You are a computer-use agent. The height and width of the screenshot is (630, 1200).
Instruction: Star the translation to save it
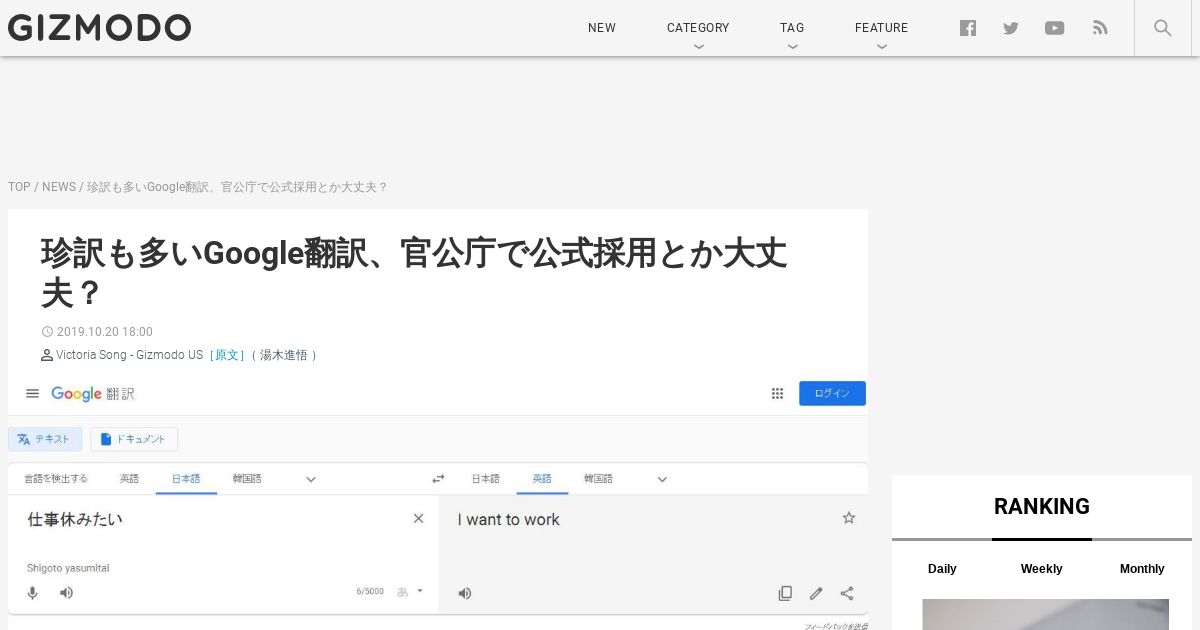point(849,518)
